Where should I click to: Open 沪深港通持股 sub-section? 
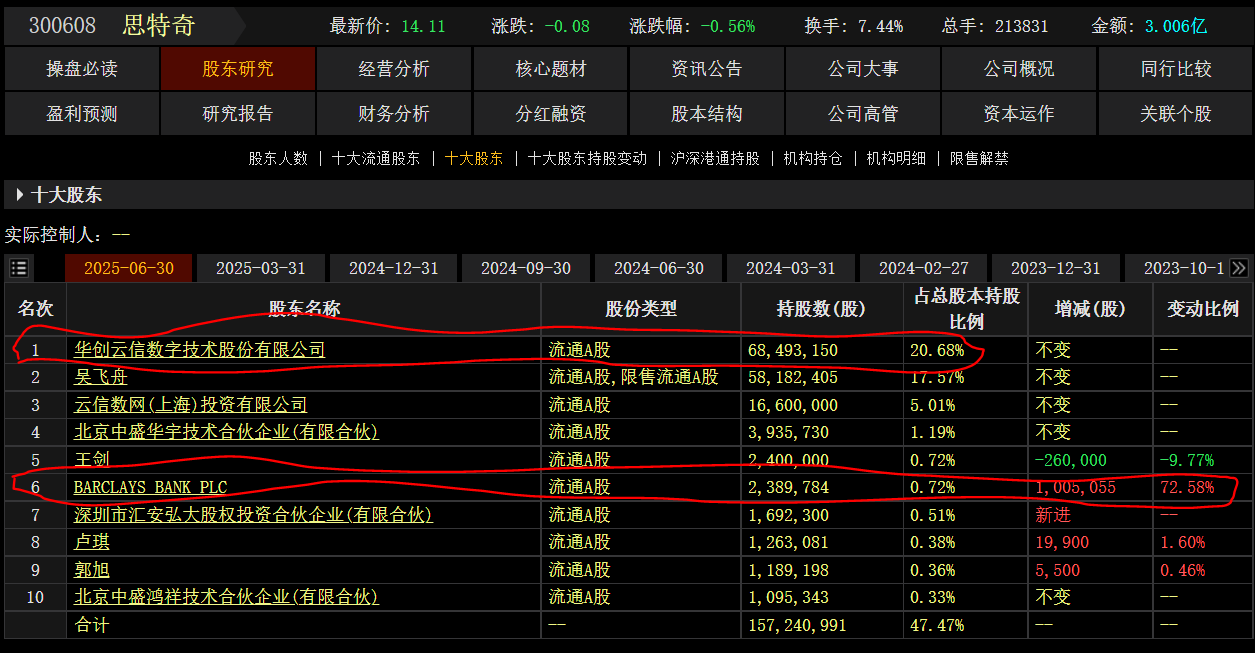tap(715, 158)
